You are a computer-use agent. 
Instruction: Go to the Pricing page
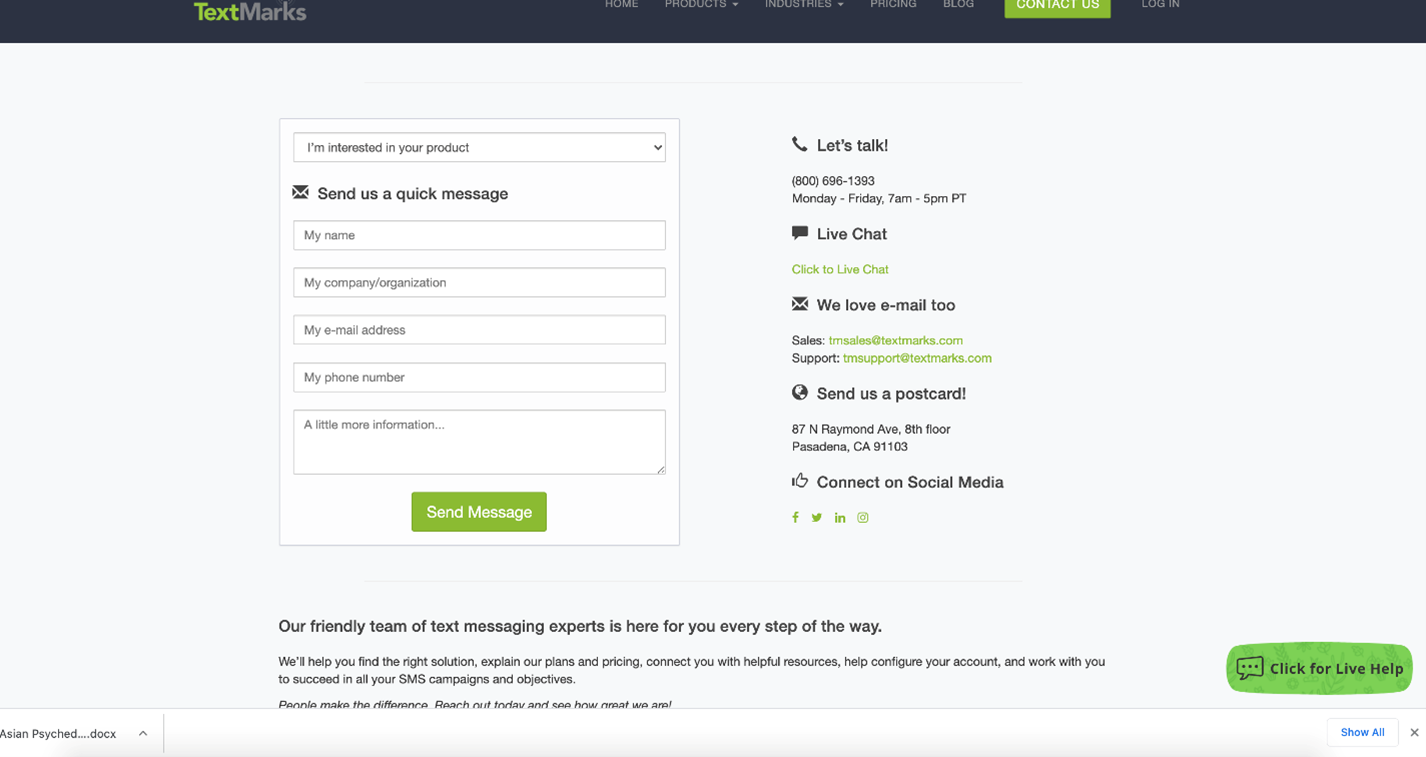(893, 5)
